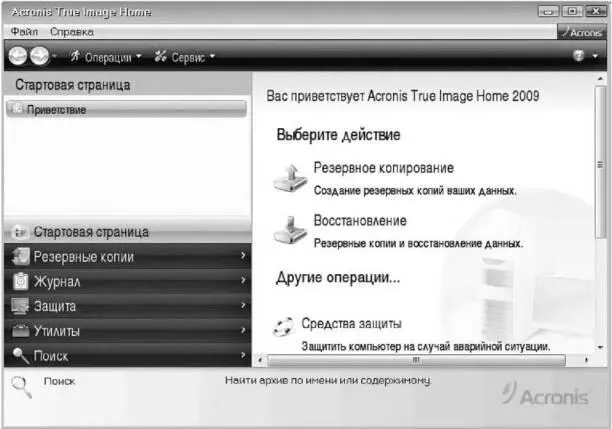Click the Стартовая страница section icon
The image size is (612, 429).
pos(19,232)
